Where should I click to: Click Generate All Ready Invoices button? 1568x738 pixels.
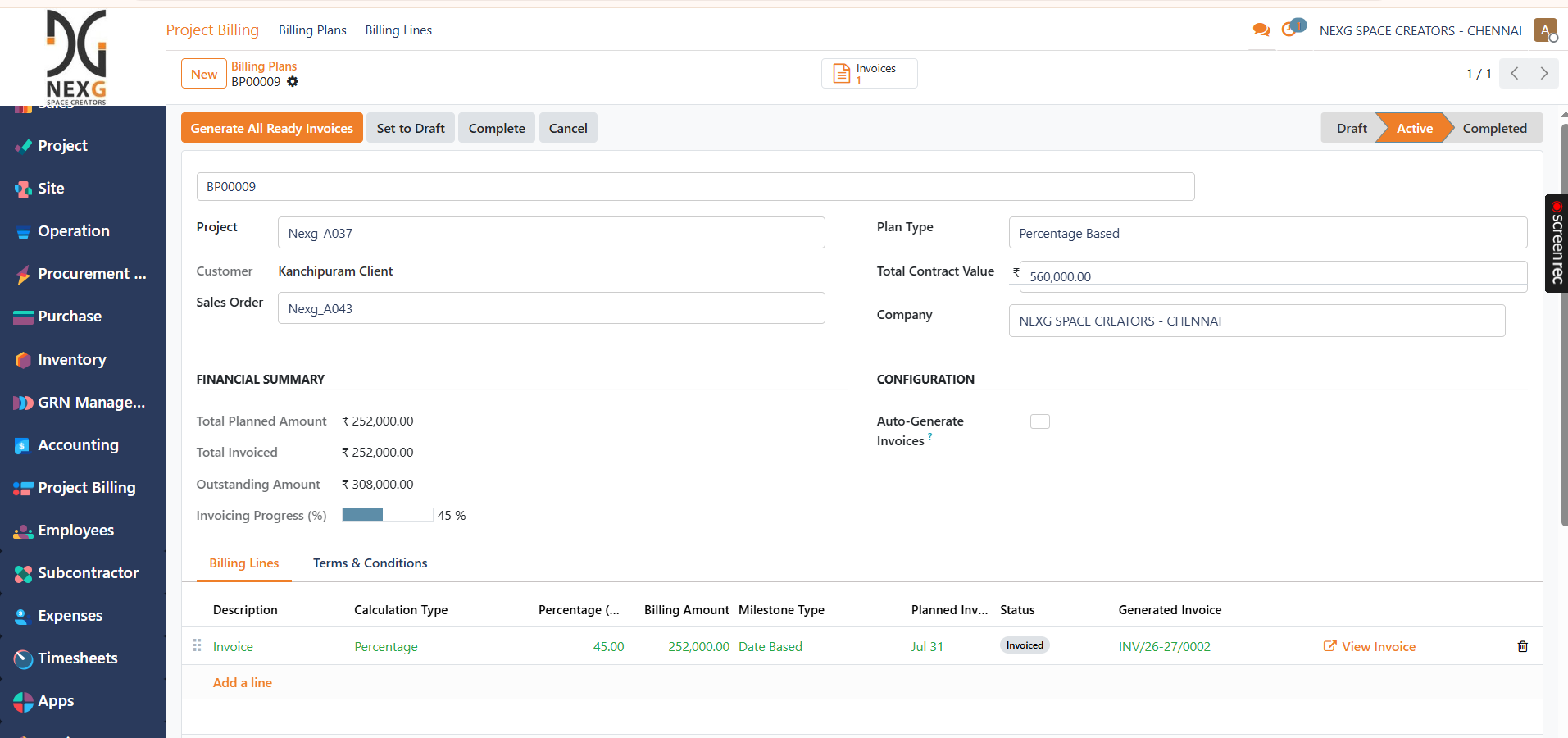[272, 128]
